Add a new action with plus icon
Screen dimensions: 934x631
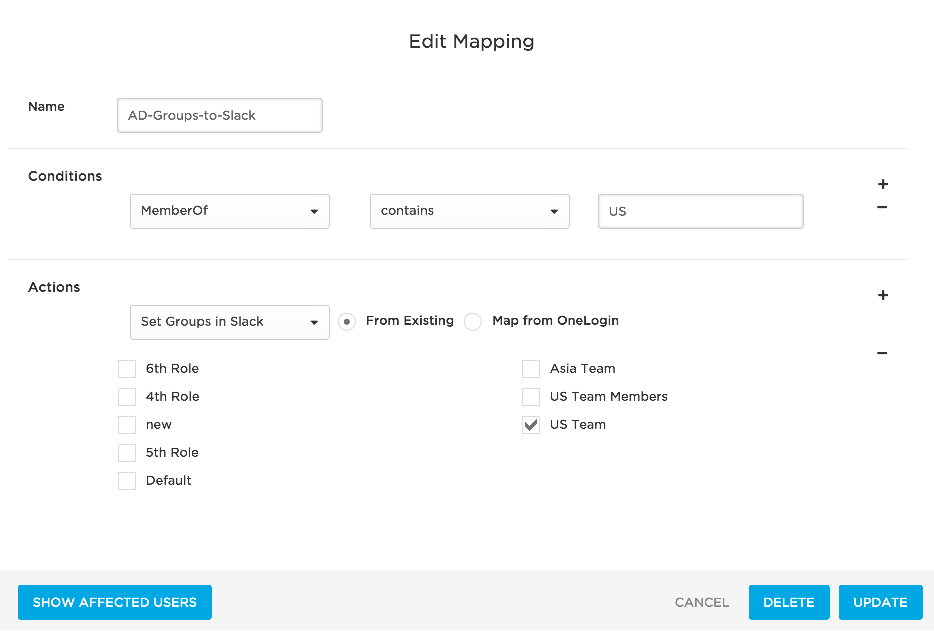pyautogui.click(x=883, y=295)
